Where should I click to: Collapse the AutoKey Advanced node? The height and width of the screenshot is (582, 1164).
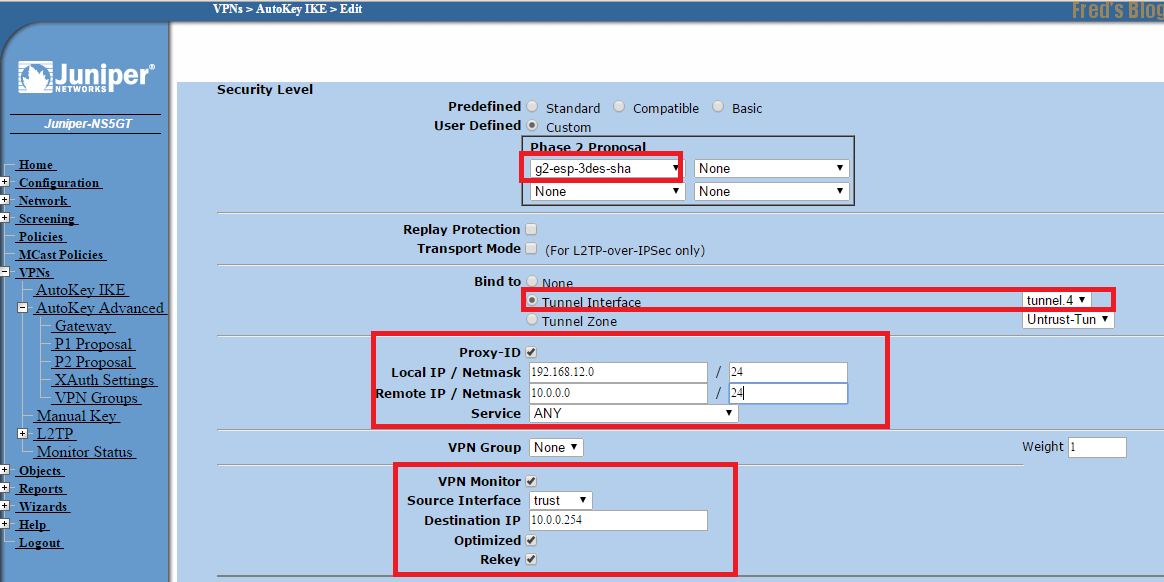click(x=22, y=307)
